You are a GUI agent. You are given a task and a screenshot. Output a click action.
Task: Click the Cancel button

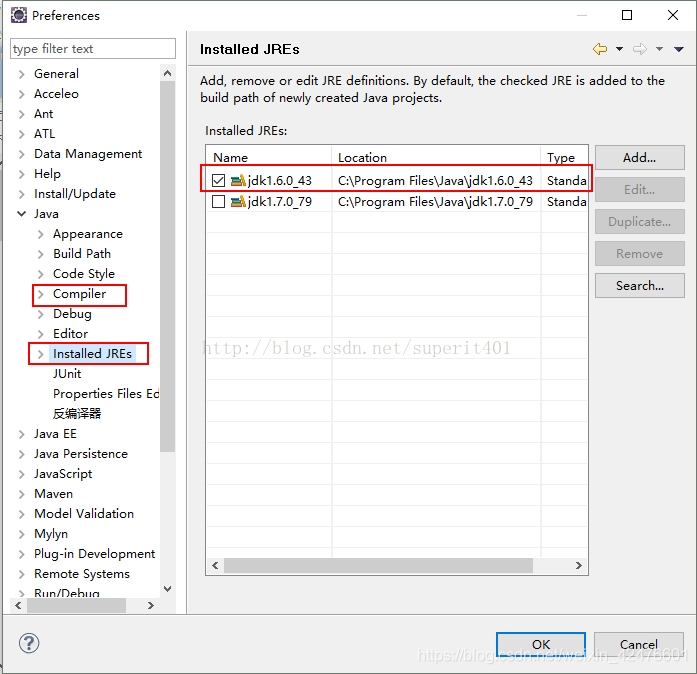638,644
